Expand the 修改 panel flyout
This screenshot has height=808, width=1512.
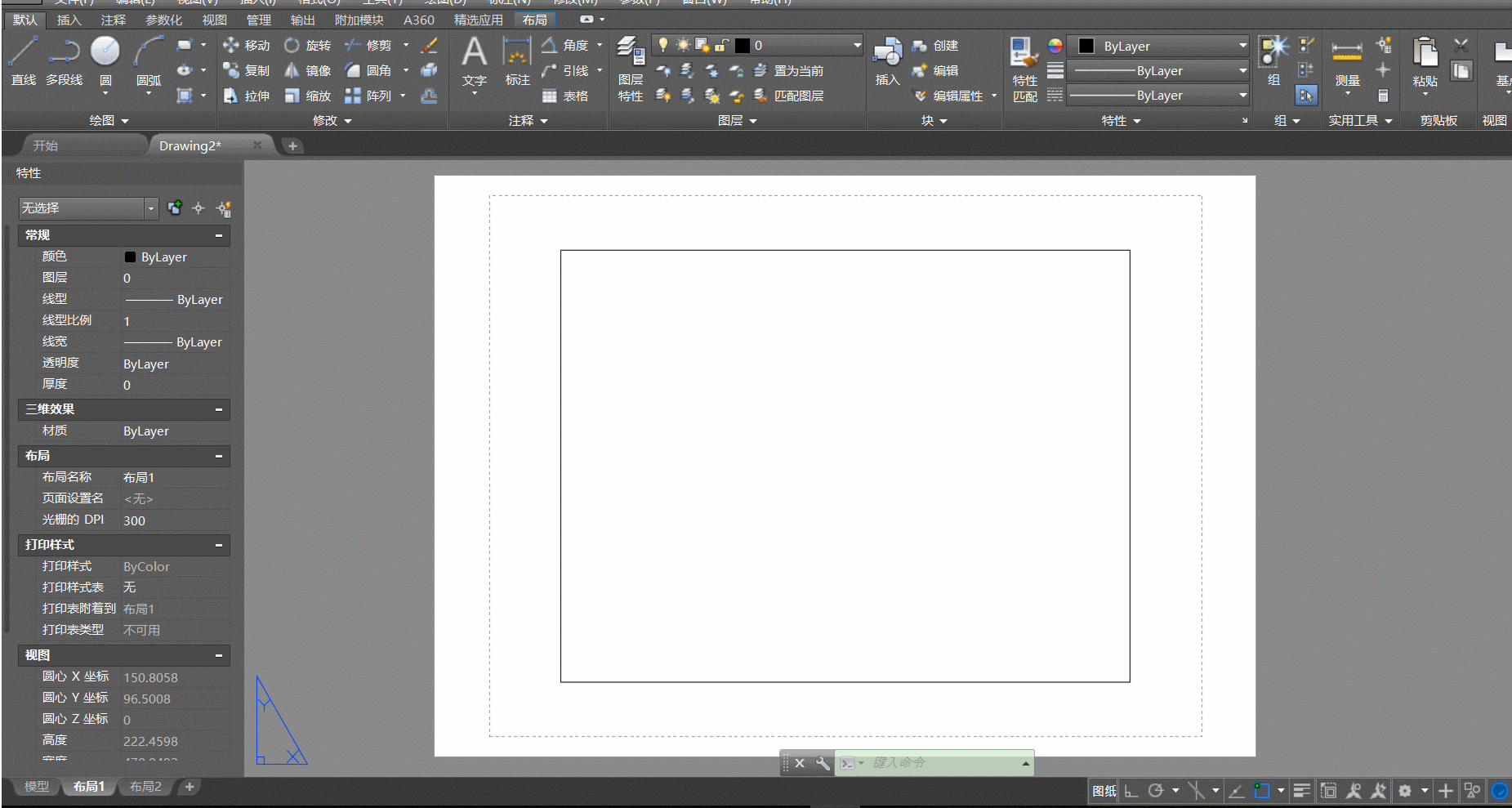point(332,121)
